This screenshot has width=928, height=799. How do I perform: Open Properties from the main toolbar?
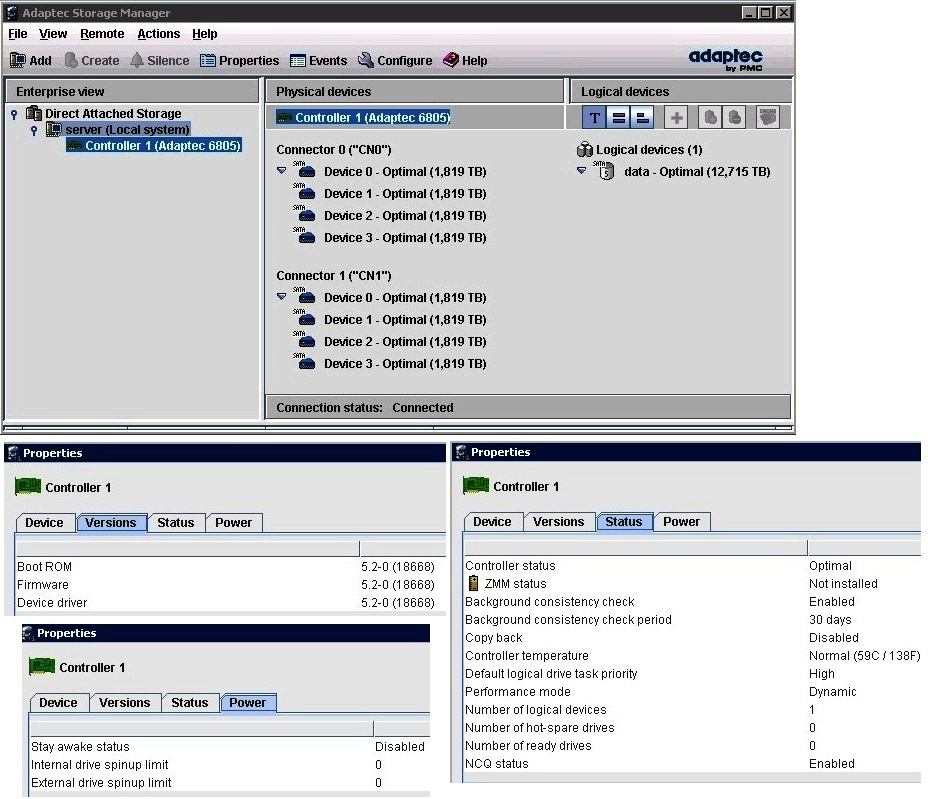(240, 60)
